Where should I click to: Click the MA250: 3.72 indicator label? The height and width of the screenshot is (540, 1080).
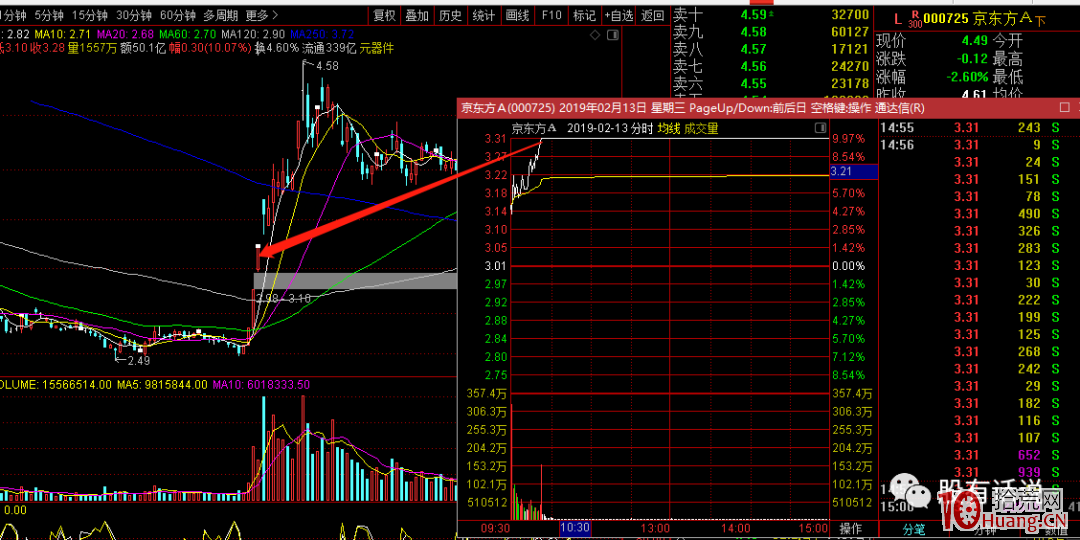(322, 34)
